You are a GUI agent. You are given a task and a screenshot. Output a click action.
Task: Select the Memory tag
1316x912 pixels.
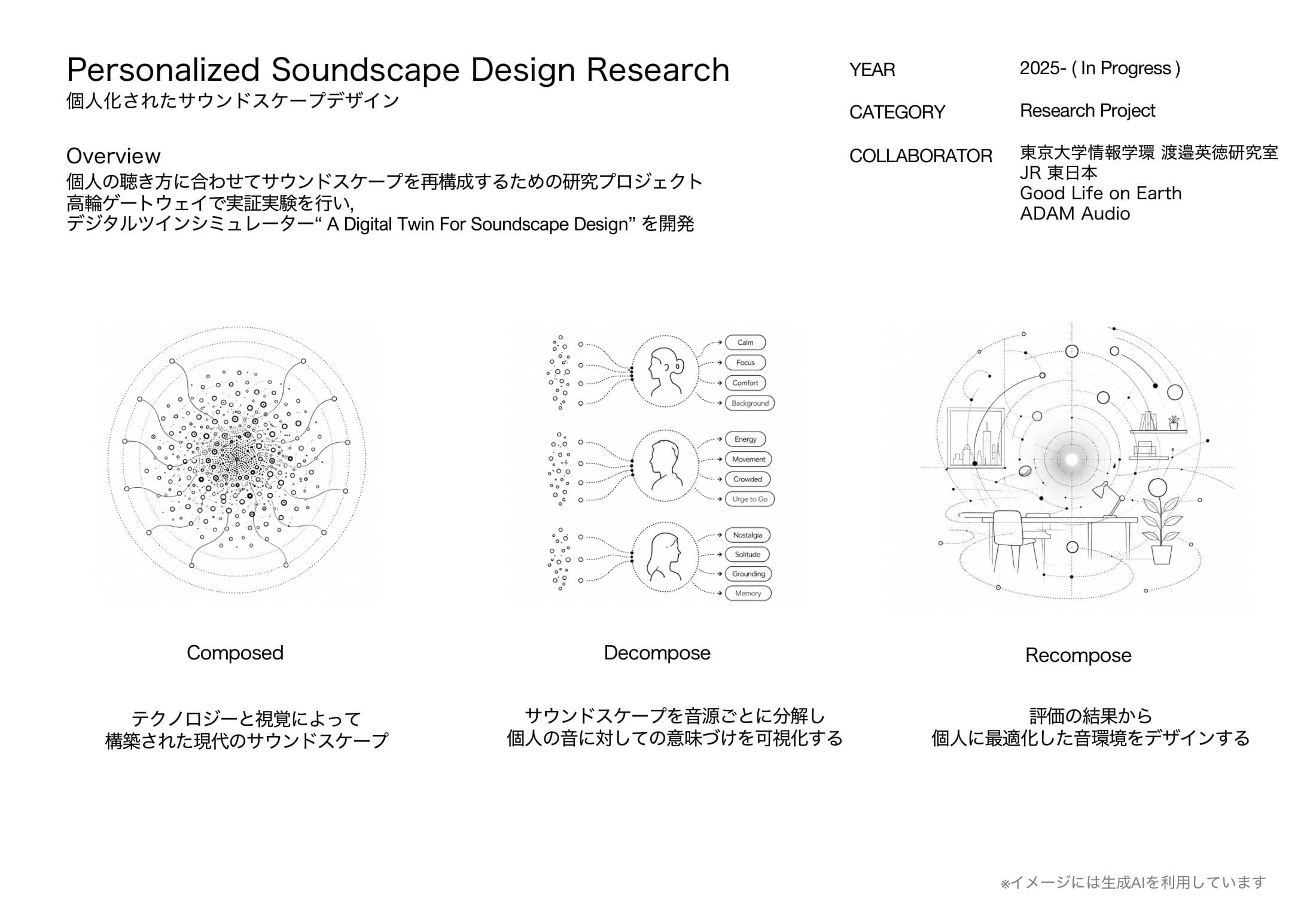point(748,594)
